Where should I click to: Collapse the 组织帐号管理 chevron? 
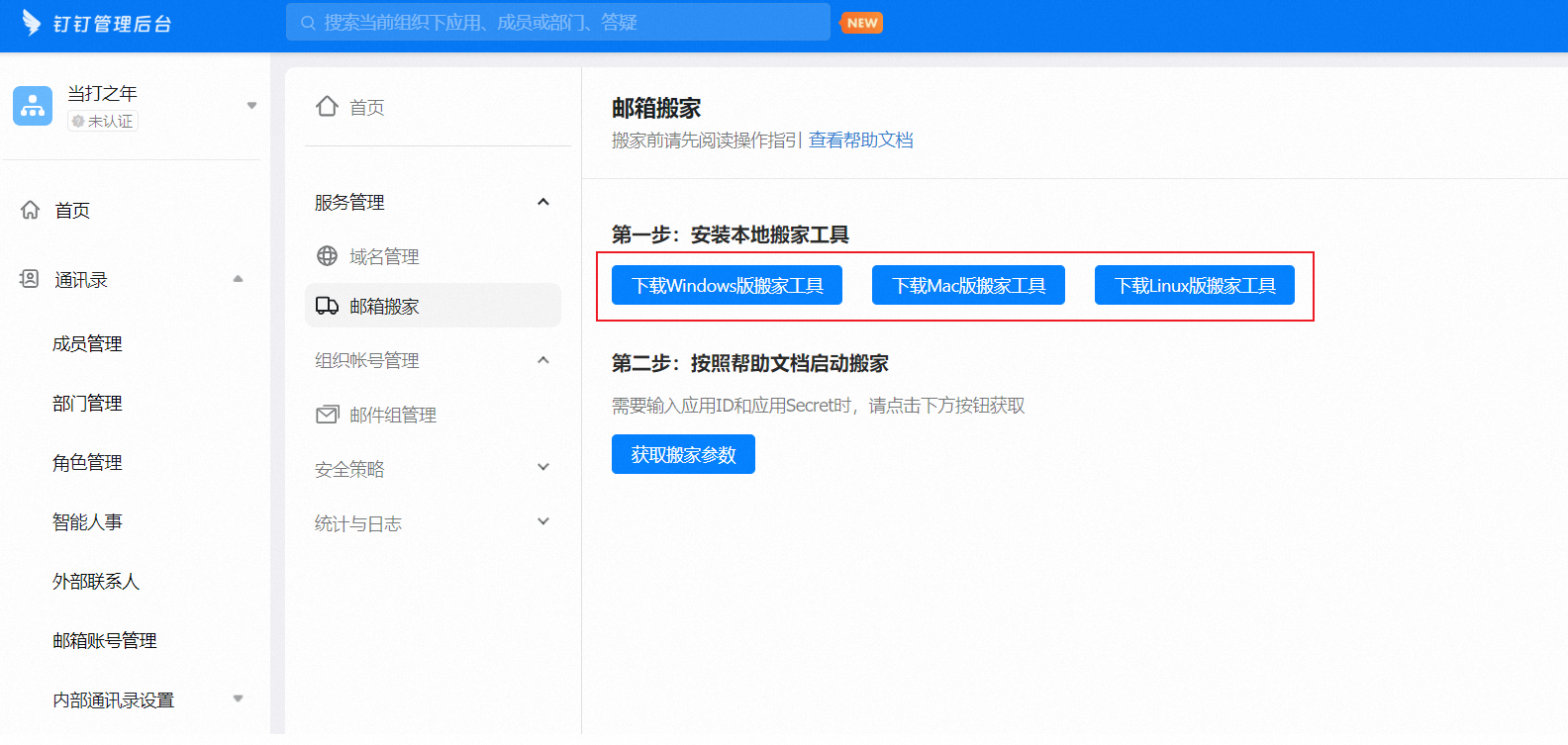tap(542, 360)
